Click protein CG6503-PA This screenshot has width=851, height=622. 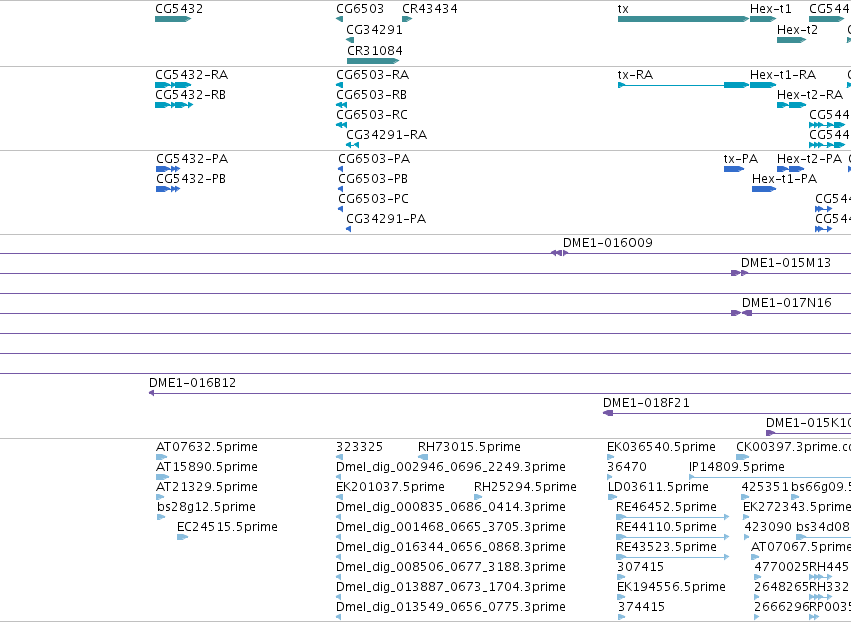pyautogui.click(x=340, y=169)
